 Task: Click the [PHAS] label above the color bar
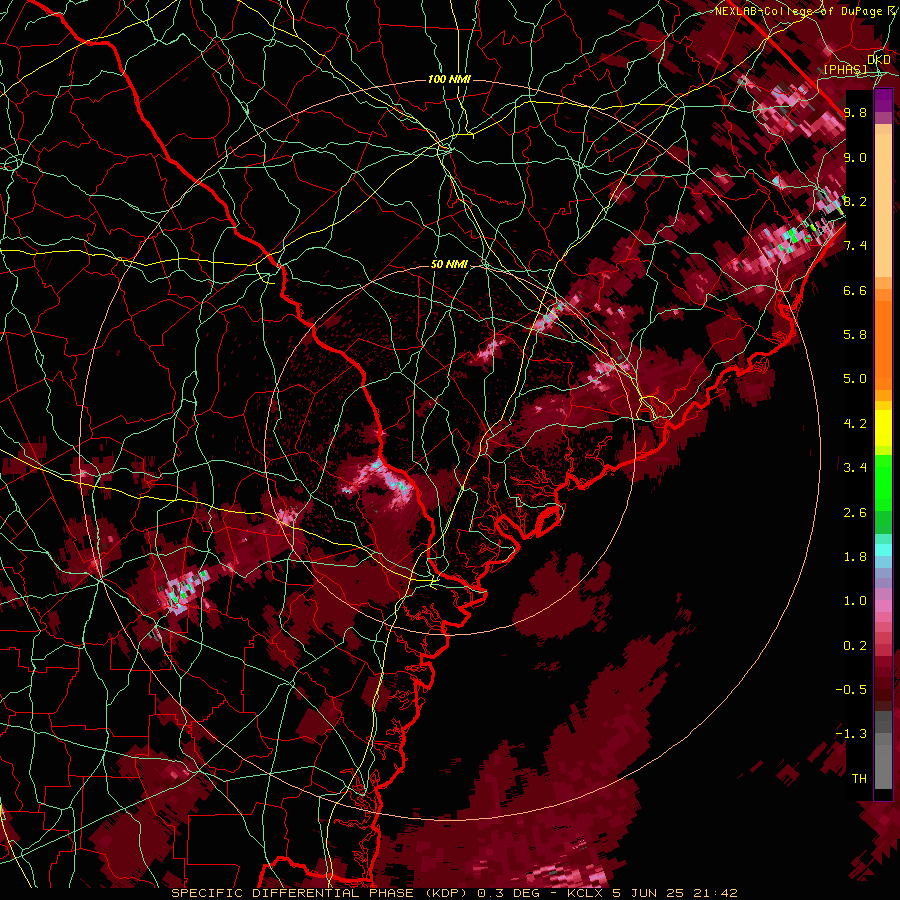[x=845, y=70]
